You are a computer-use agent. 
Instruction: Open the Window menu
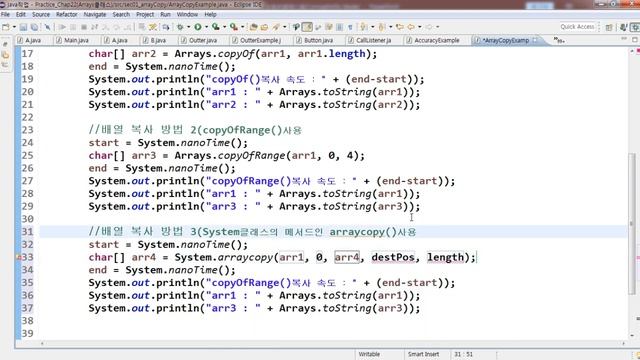click(187, 14)
